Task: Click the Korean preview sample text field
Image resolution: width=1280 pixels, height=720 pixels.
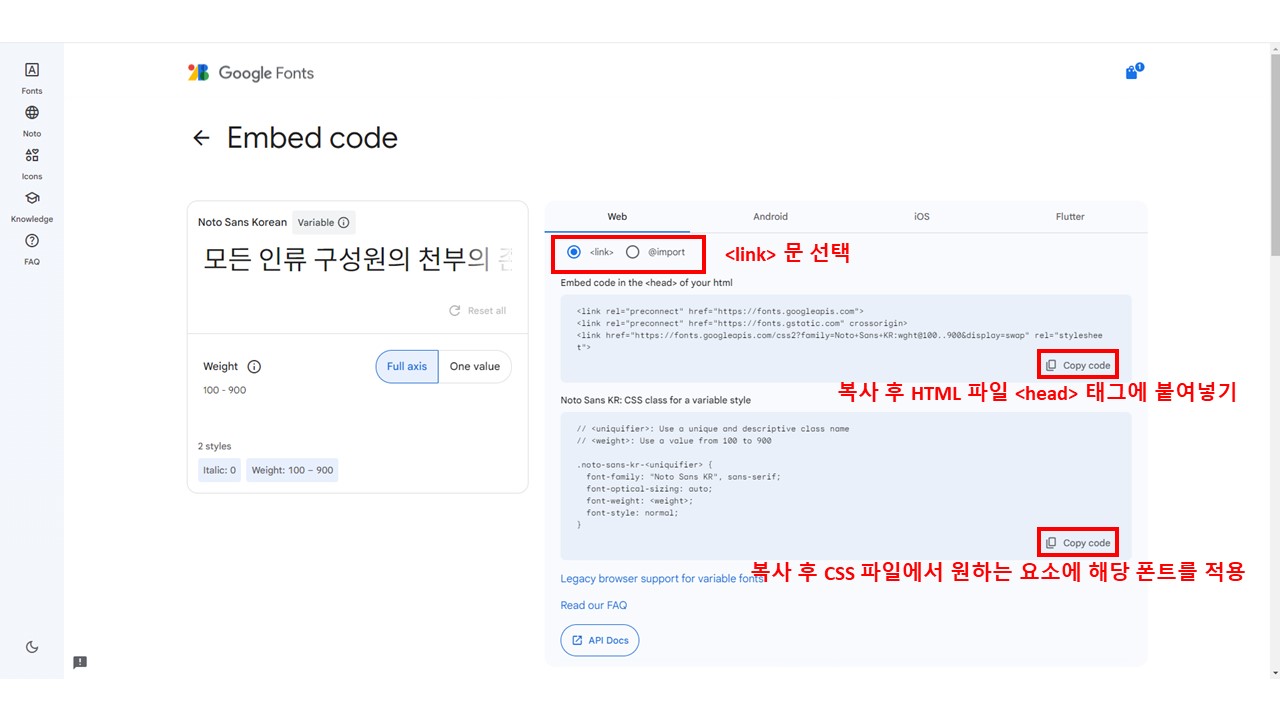Action: [x=358, y=260]
